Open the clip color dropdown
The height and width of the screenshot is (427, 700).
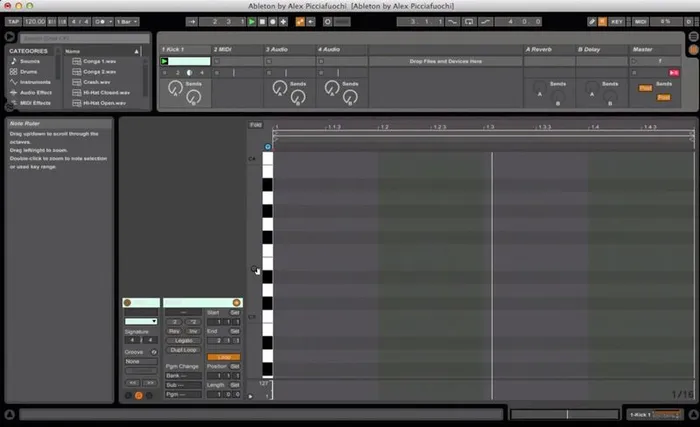[141, 321]
